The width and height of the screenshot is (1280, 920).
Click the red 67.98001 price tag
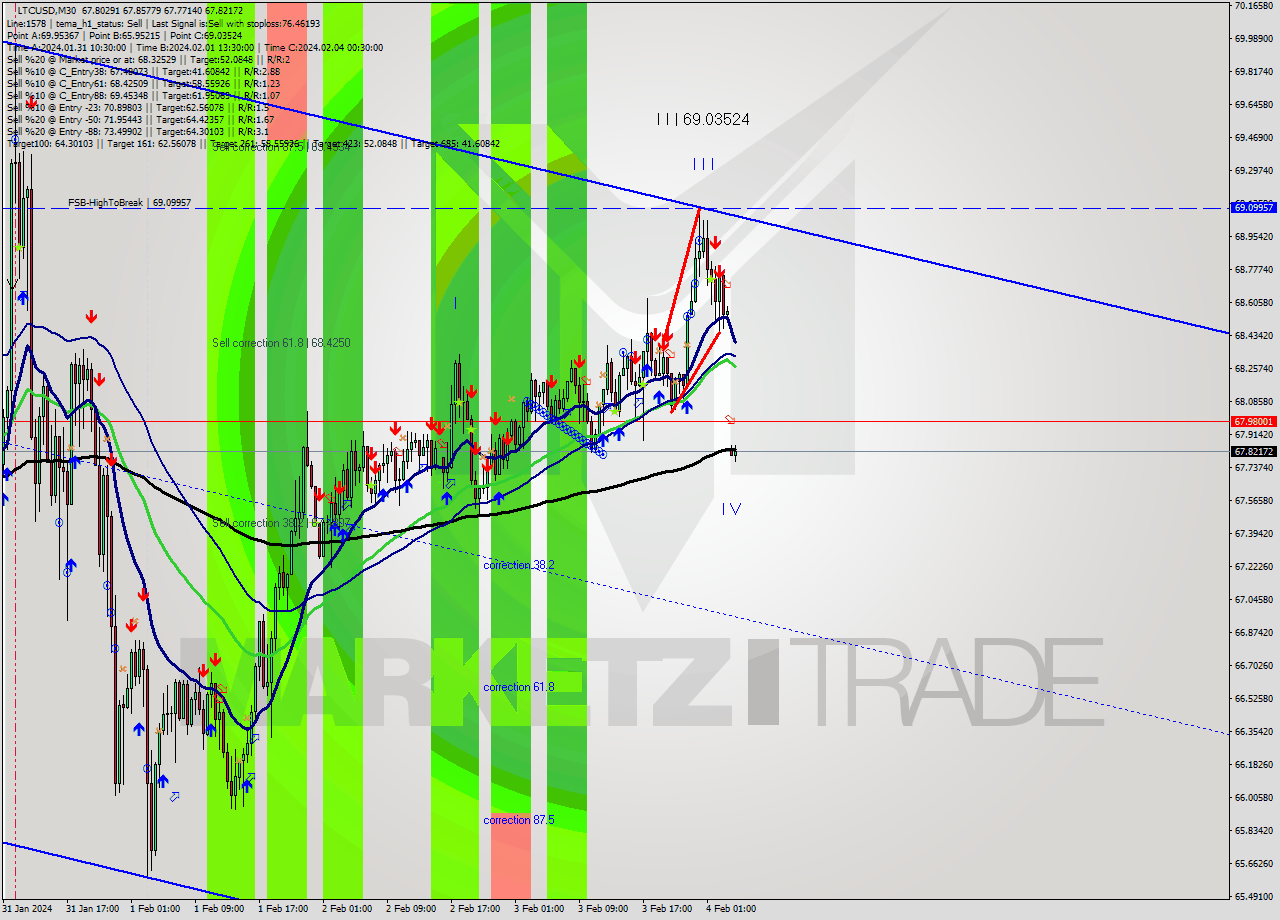point(1254,422)
